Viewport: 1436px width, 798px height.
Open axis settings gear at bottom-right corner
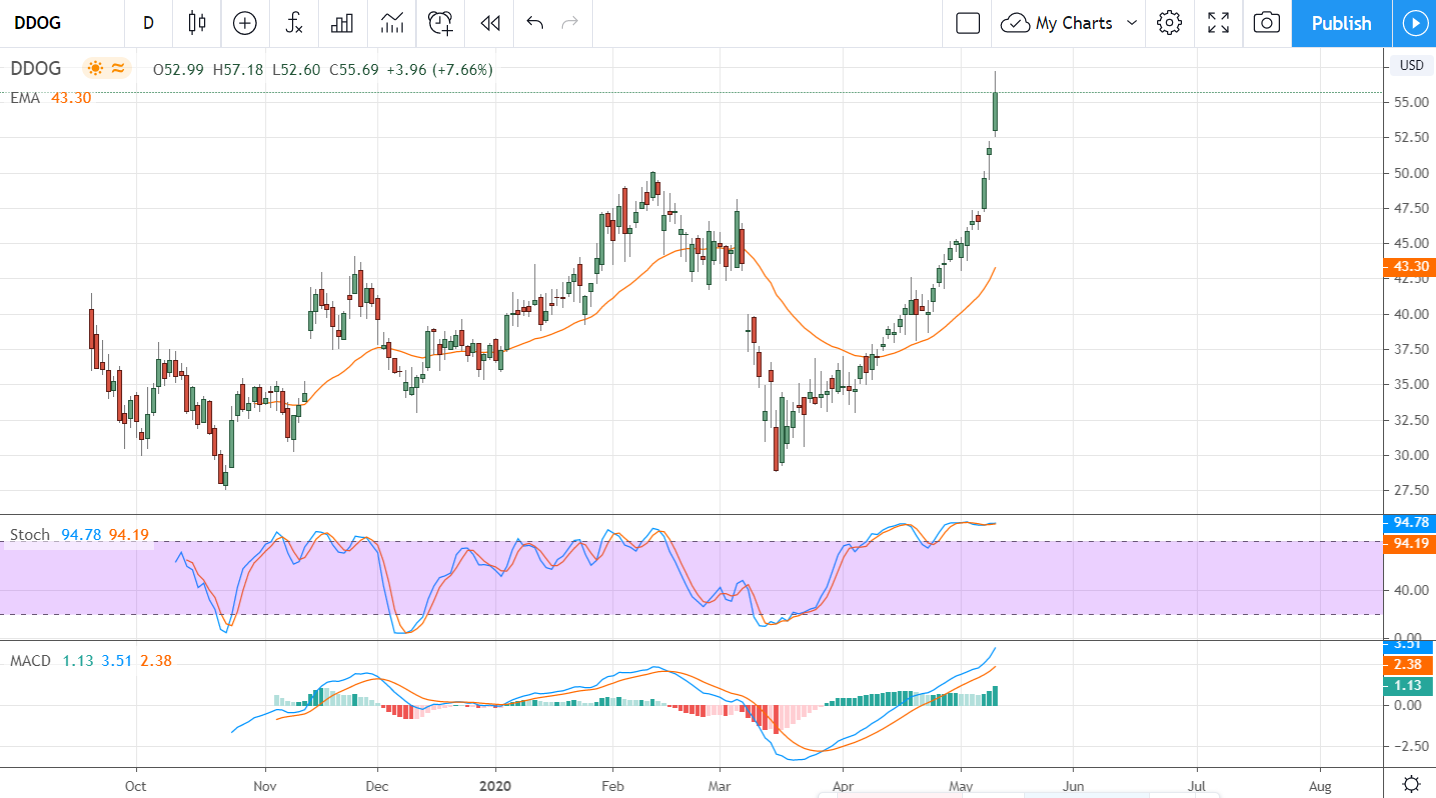point(1411,784)
